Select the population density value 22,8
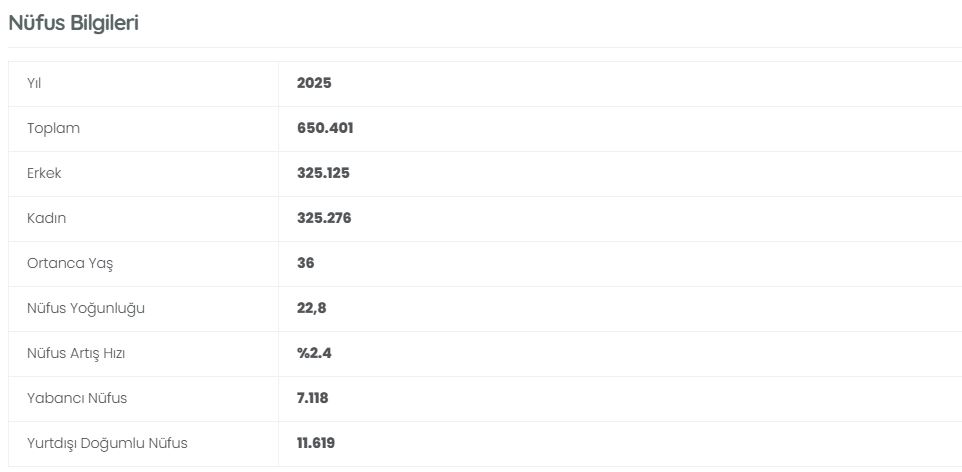This screenshot has height=472, width=962. tap(312, 308)
